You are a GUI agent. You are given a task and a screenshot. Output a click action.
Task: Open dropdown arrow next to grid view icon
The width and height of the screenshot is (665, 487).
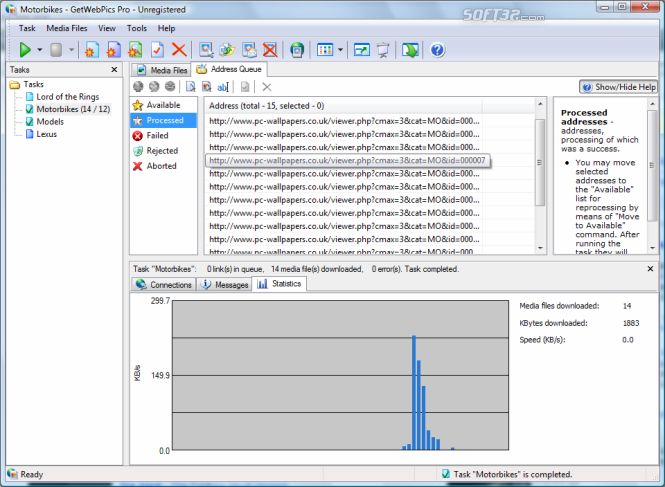tap(340, 50)
